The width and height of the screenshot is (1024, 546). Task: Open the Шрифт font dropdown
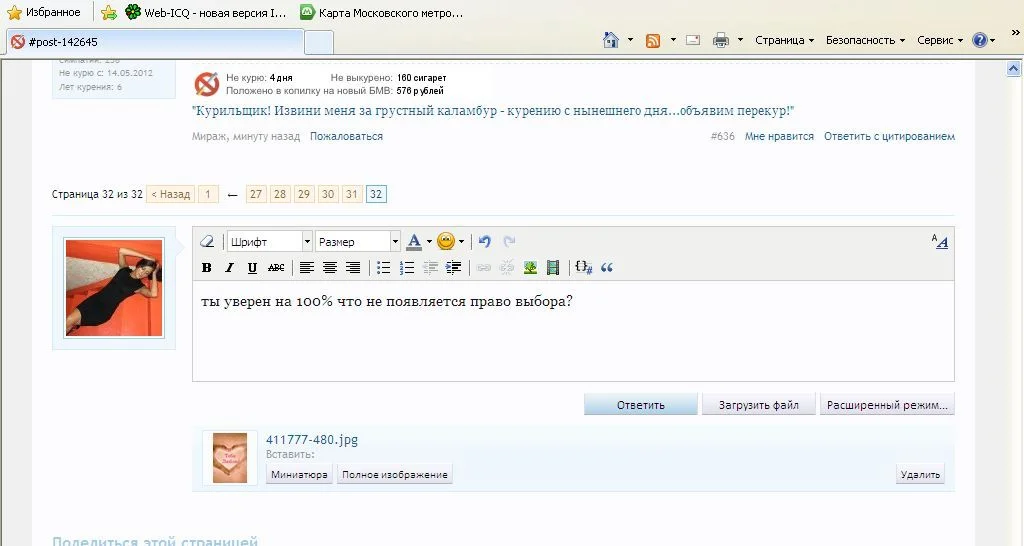[269, 242]
